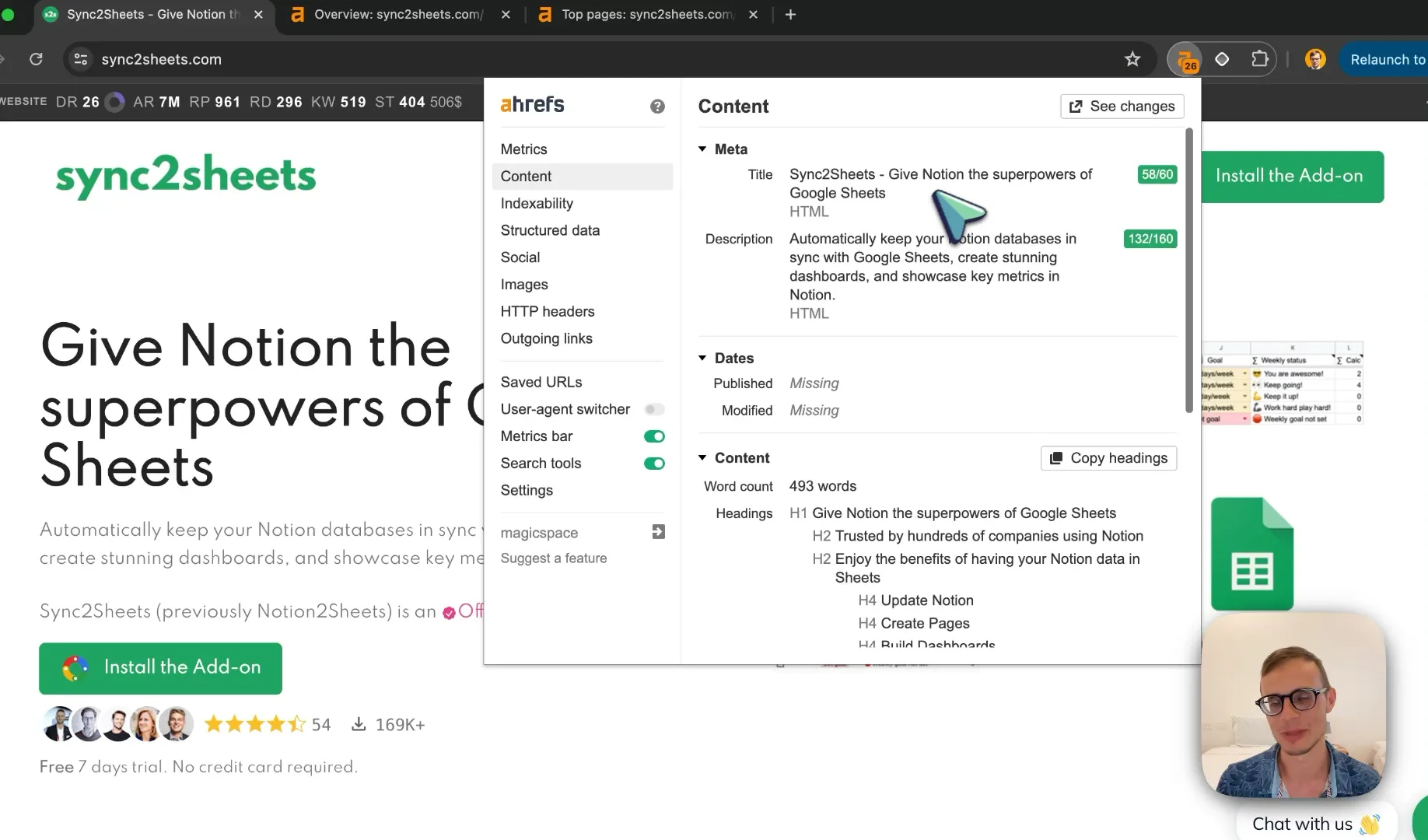Open the Chrome profile avatar
The height and width of the screenshot is (840, 1428).
1315,59
